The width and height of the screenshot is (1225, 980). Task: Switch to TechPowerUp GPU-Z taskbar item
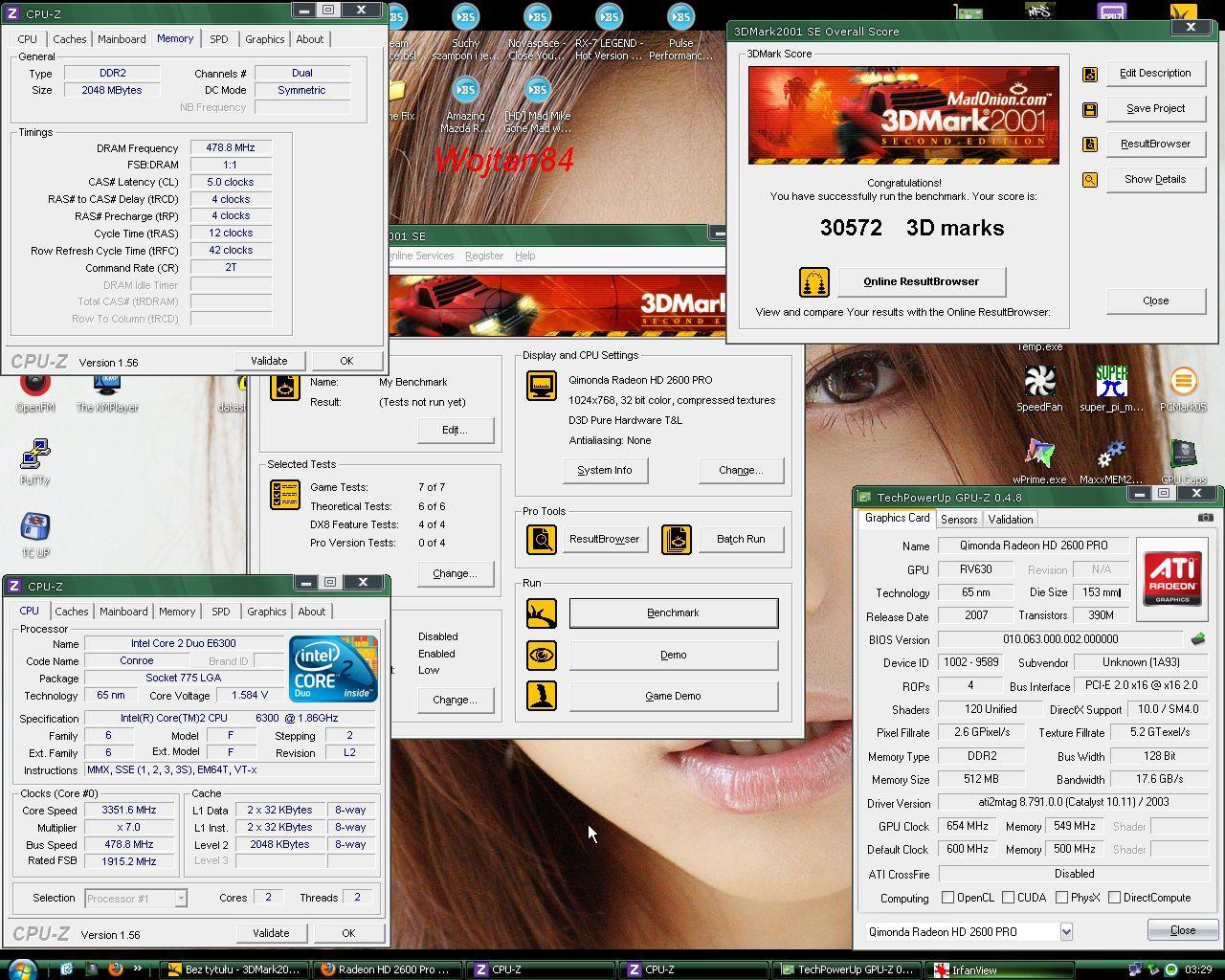848,969
